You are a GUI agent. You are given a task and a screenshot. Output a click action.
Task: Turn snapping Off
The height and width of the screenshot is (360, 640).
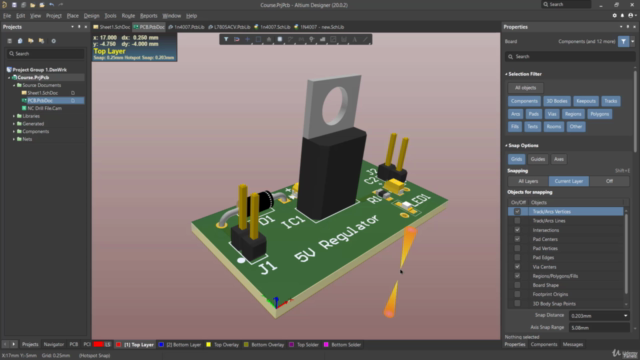point(609,181)
